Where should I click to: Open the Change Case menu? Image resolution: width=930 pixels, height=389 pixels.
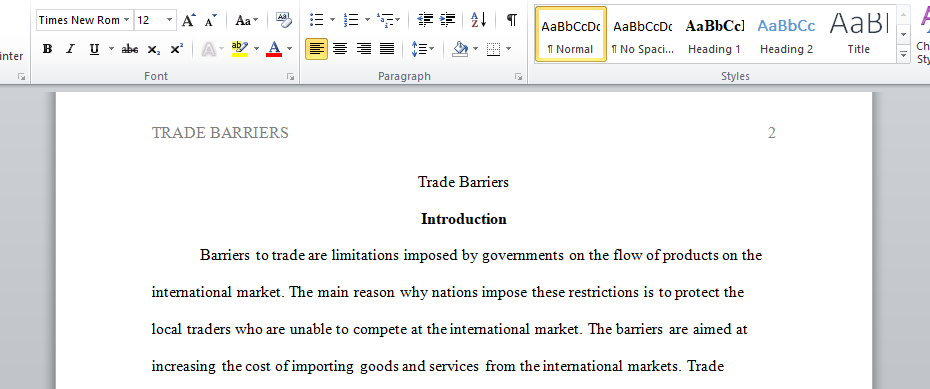247,20
